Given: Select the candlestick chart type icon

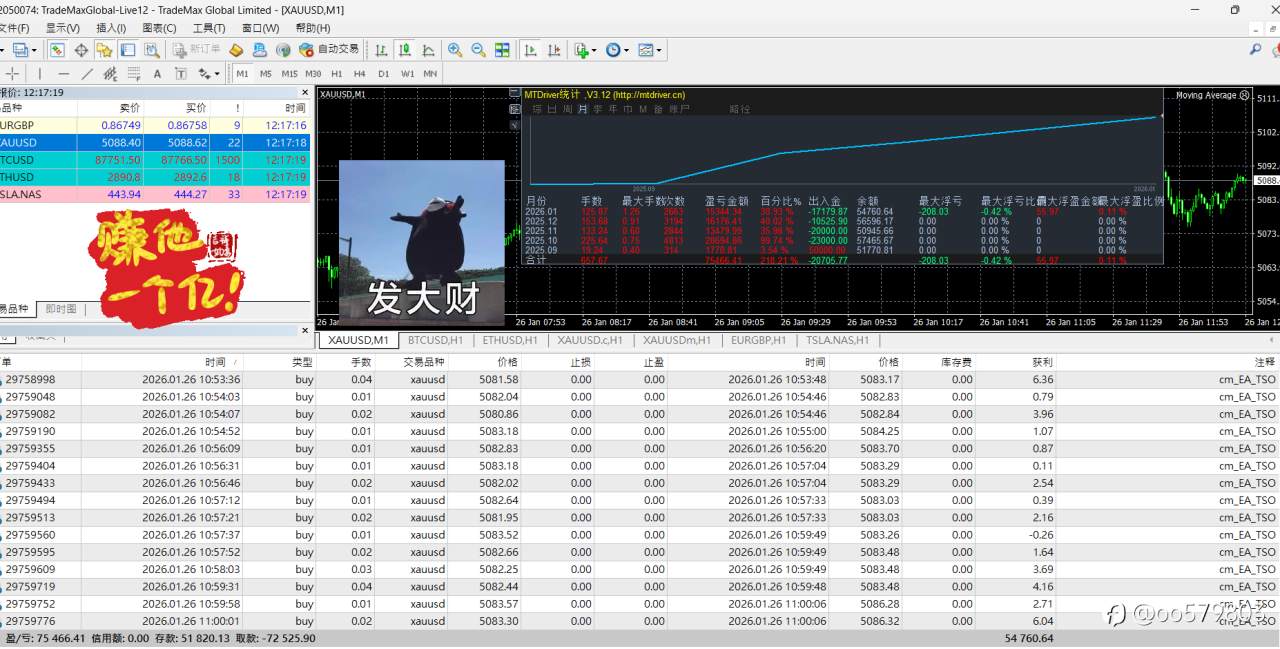Looking at the screenshot, I should tap(404, 51).
